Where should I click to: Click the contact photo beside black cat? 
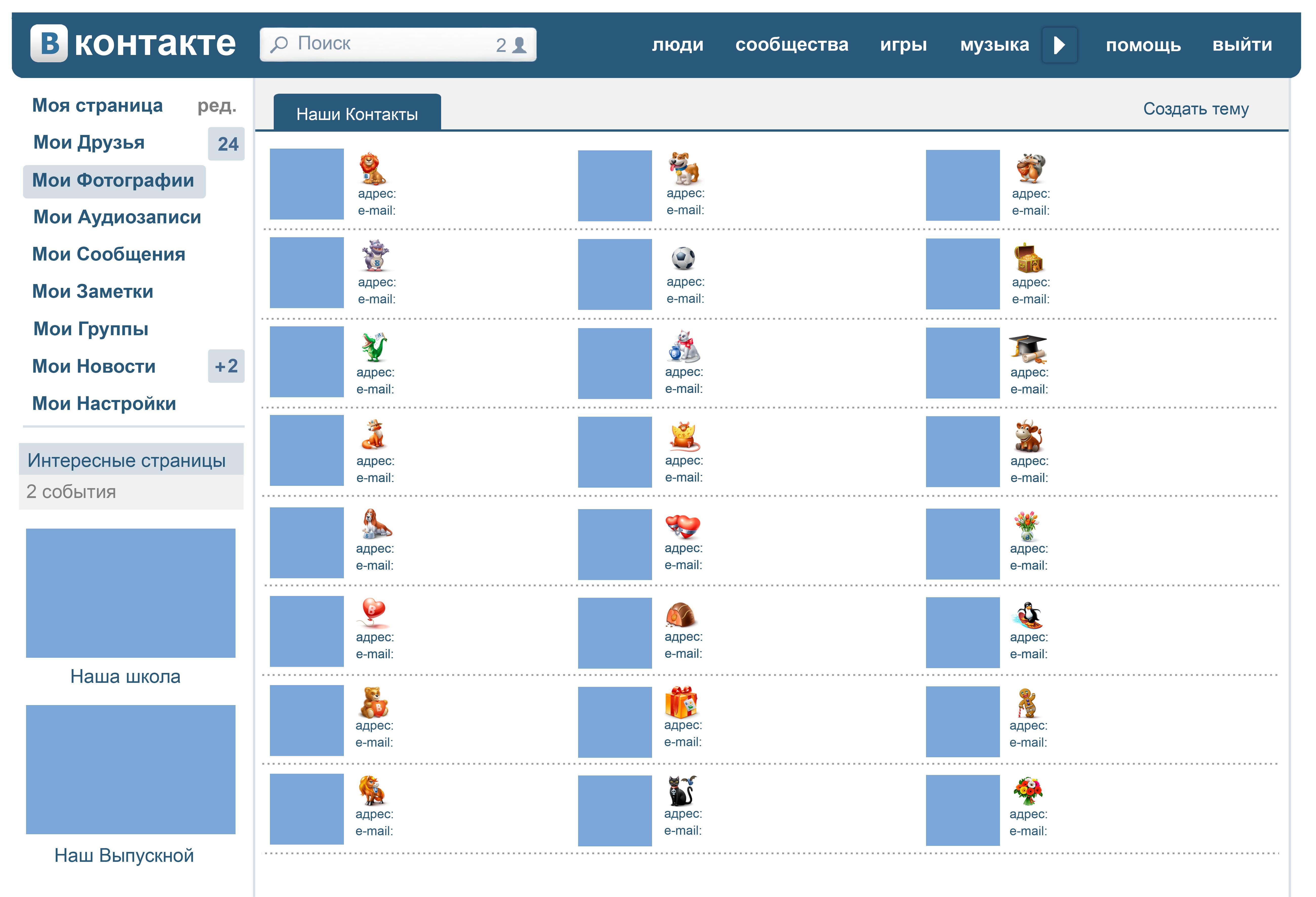pyautogui.click(x=615, y=811)
